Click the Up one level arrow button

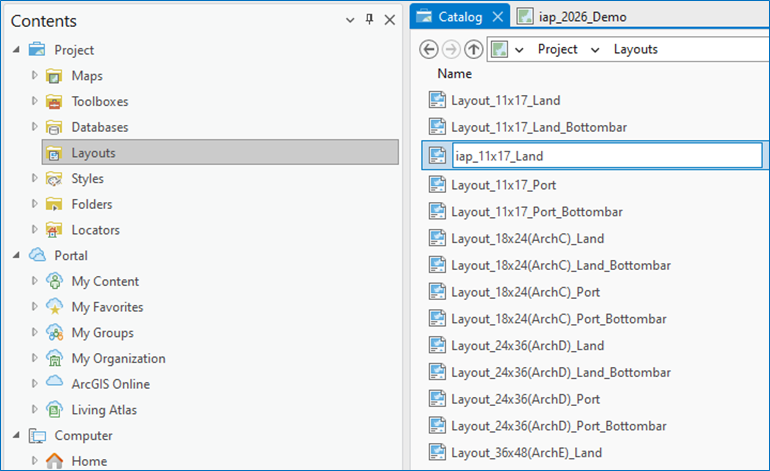click(x=473, y=49)
